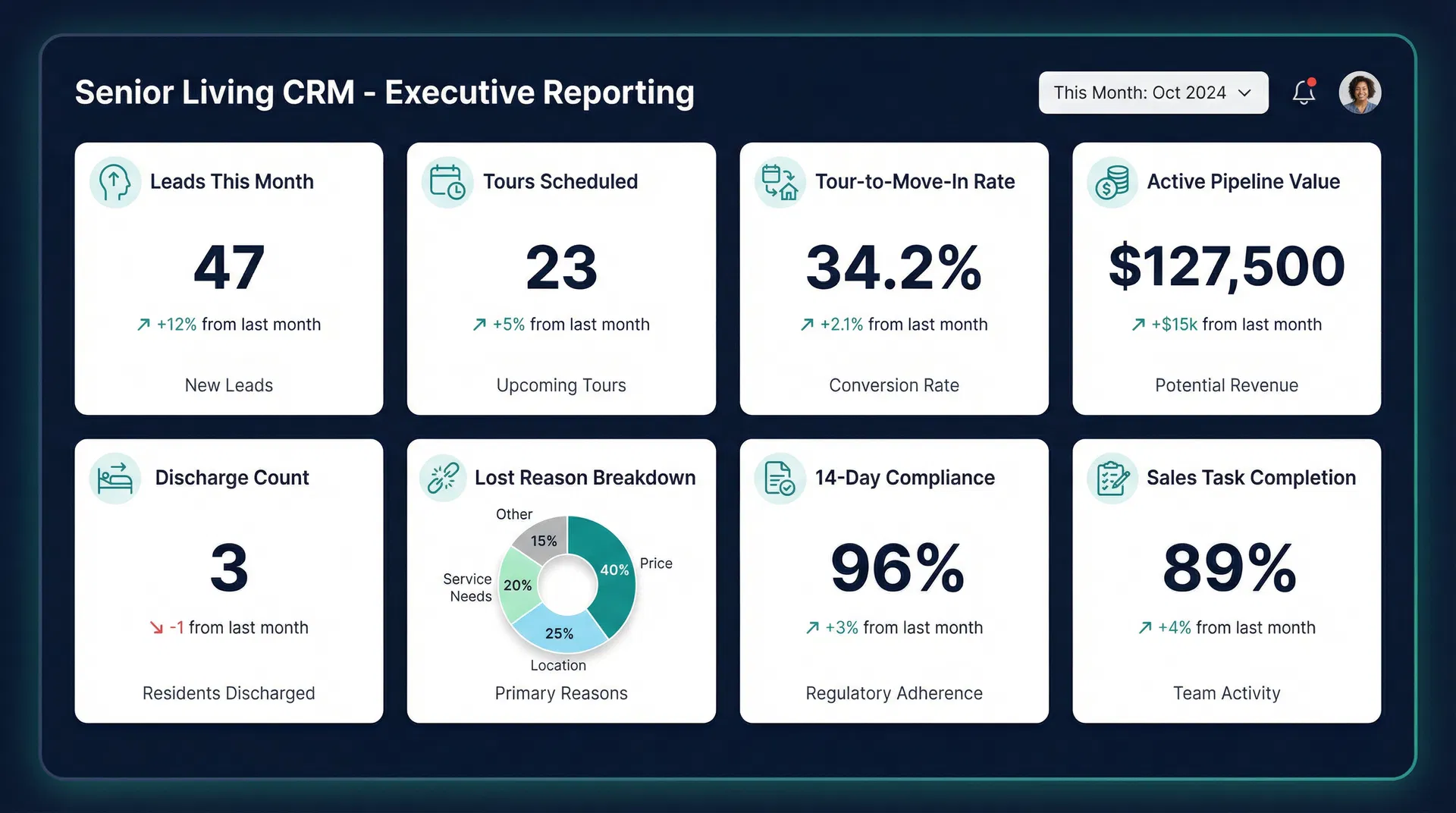Image resolution: width=1456 pixels, height=813 pixels.
Task: Click the 14-Day Compliance document icon
Action: tap(780, 478)
